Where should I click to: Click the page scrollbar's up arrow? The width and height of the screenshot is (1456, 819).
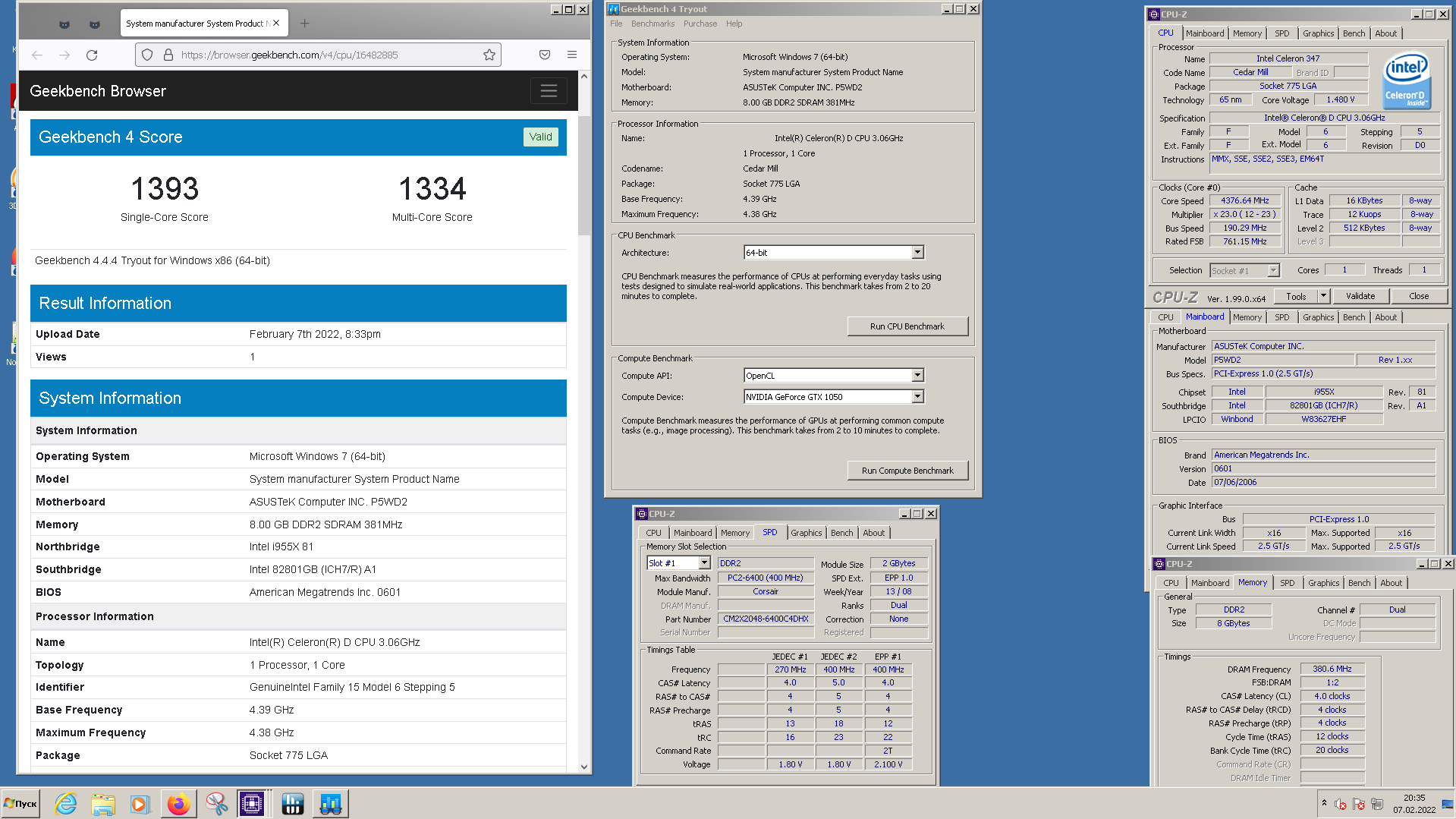tap(583, 77)
